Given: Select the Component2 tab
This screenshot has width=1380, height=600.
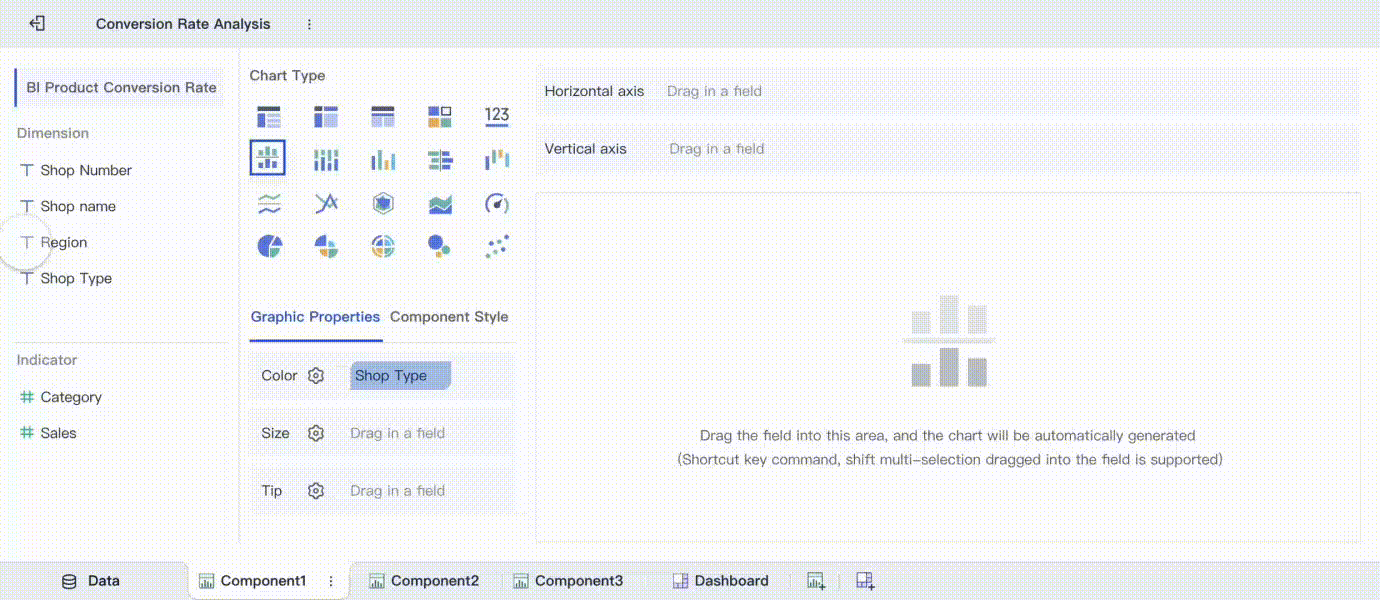Looking at the screenshot, I should [424, 581].
